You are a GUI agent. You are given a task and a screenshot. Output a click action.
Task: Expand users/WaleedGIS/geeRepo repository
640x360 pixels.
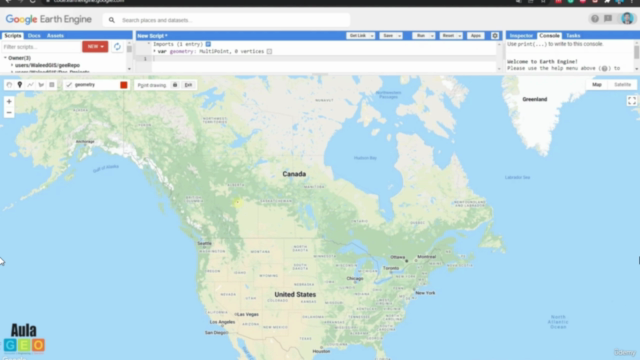(x=12, y=65)
